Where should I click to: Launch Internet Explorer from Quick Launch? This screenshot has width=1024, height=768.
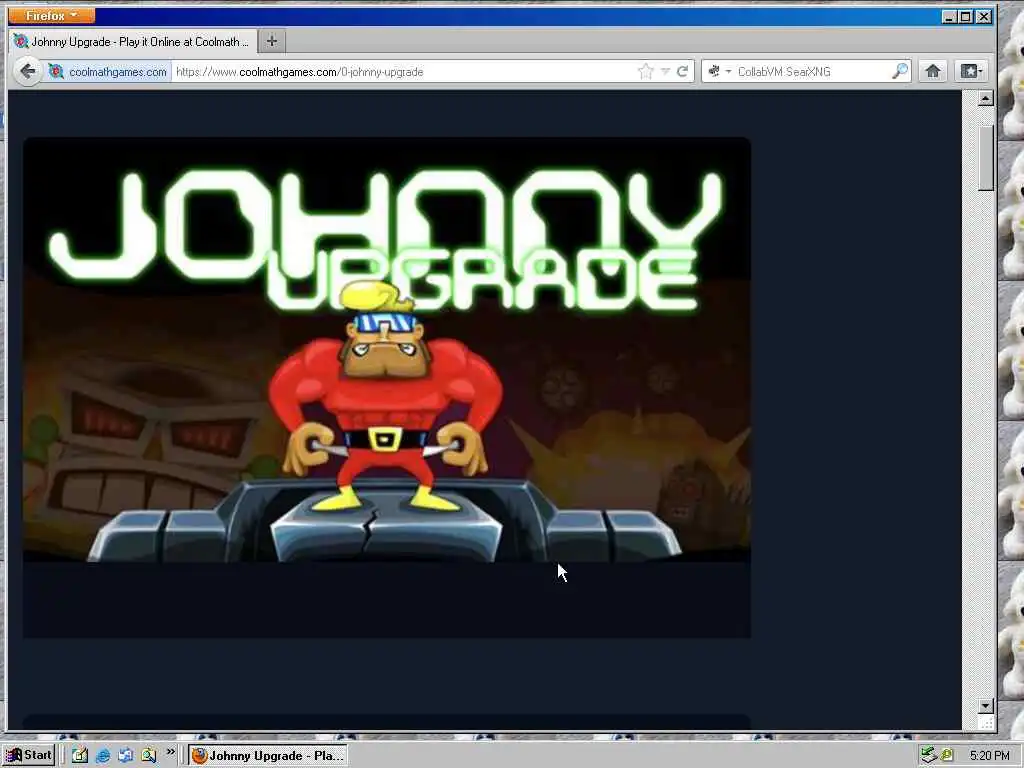click(103, 756)
